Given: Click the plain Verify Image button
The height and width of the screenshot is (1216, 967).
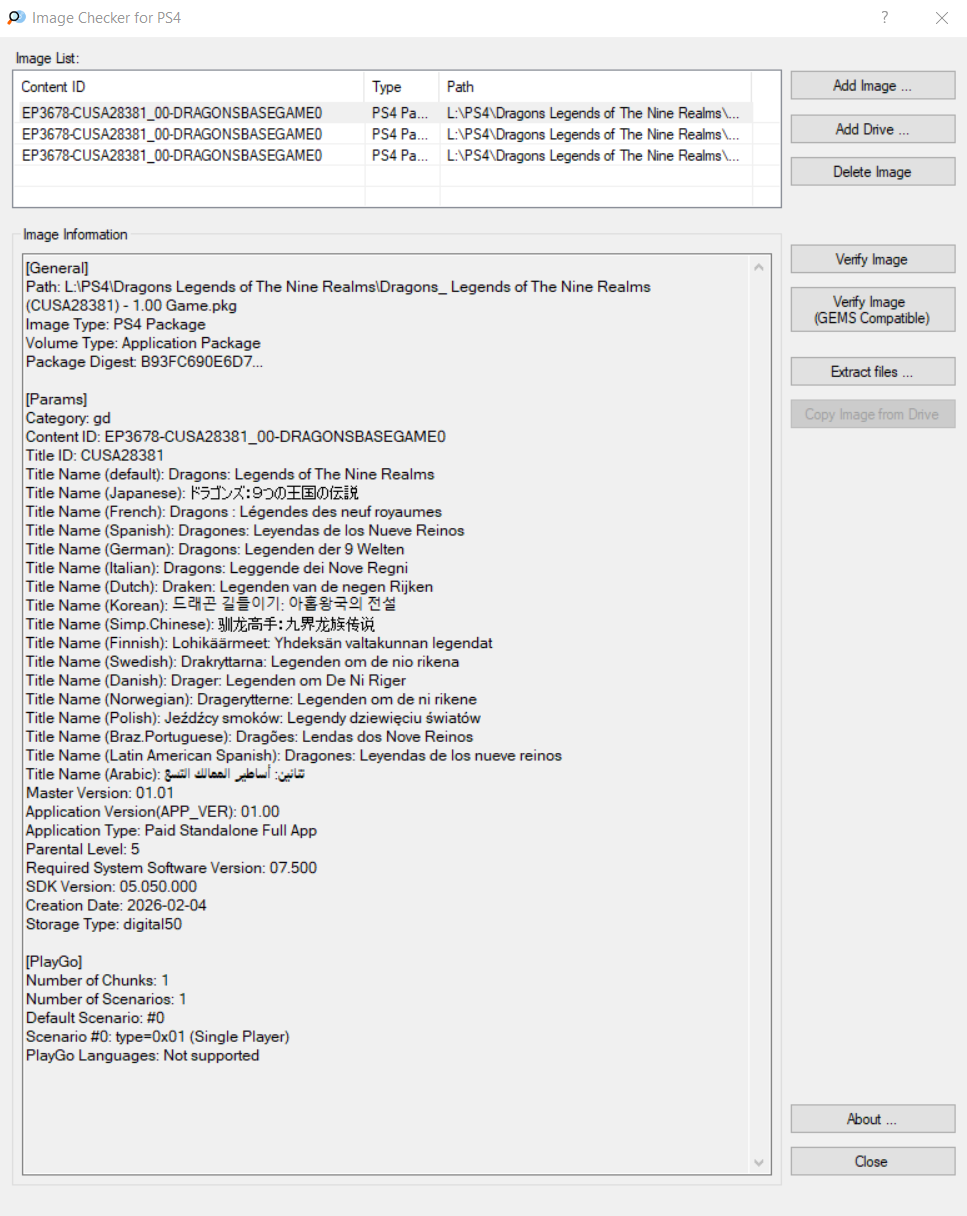Looking at the screenshot, I should click(873, 259).
